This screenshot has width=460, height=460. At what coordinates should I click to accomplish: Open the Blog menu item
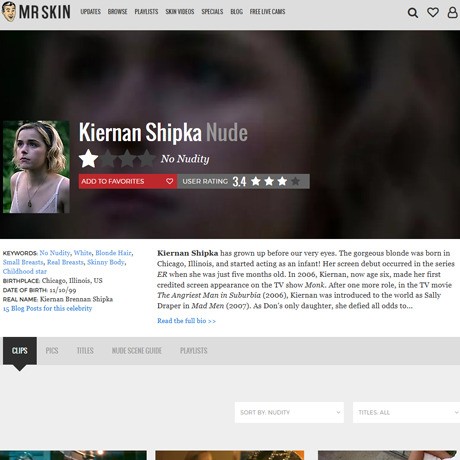(236, 12)
